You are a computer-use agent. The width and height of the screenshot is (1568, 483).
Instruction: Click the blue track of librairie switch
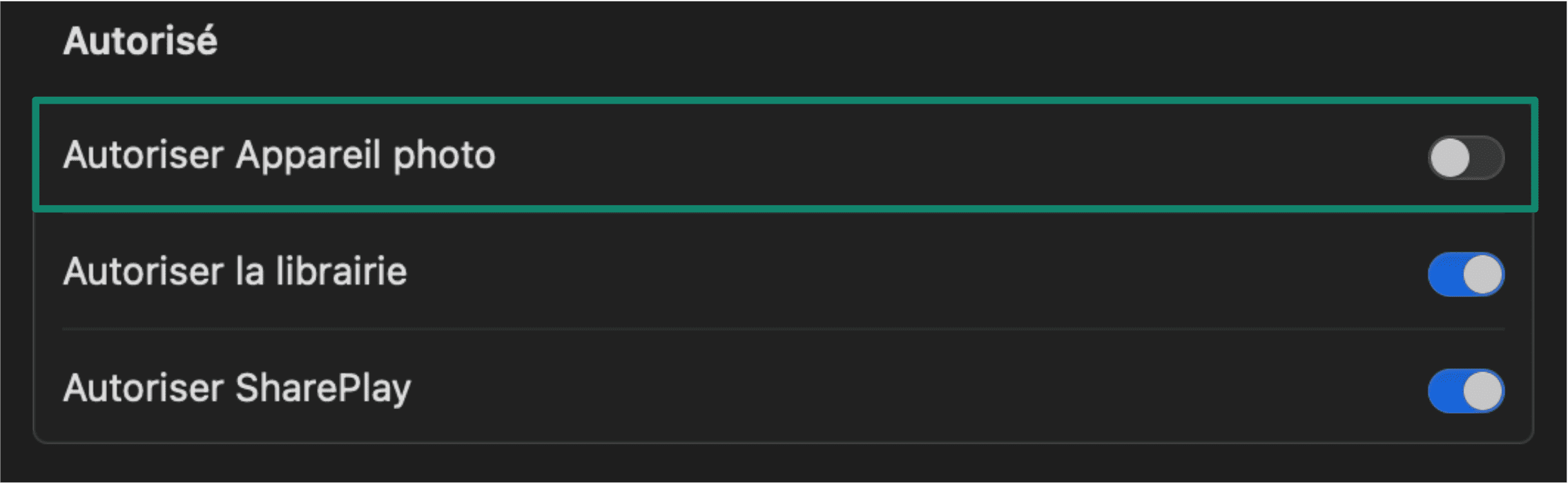pyautogui.click(x=1444, y=274)
